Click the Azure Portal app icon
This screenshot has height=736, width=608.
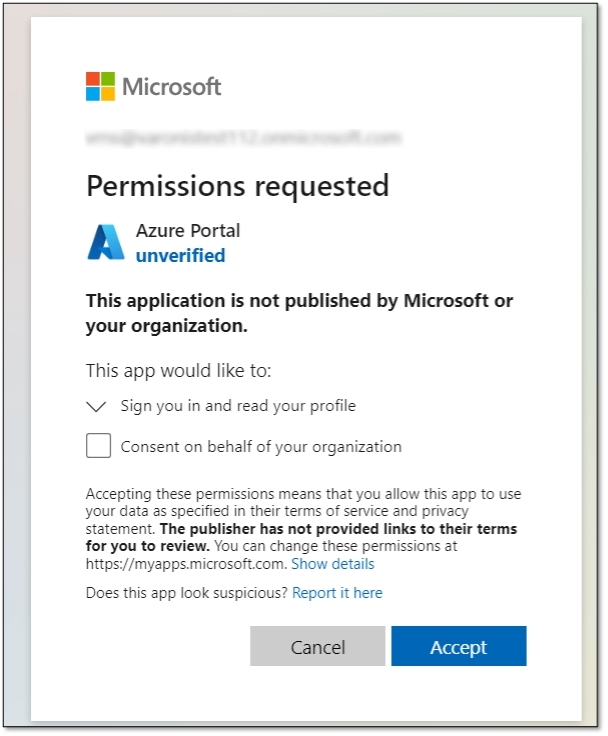click(106, 243)
